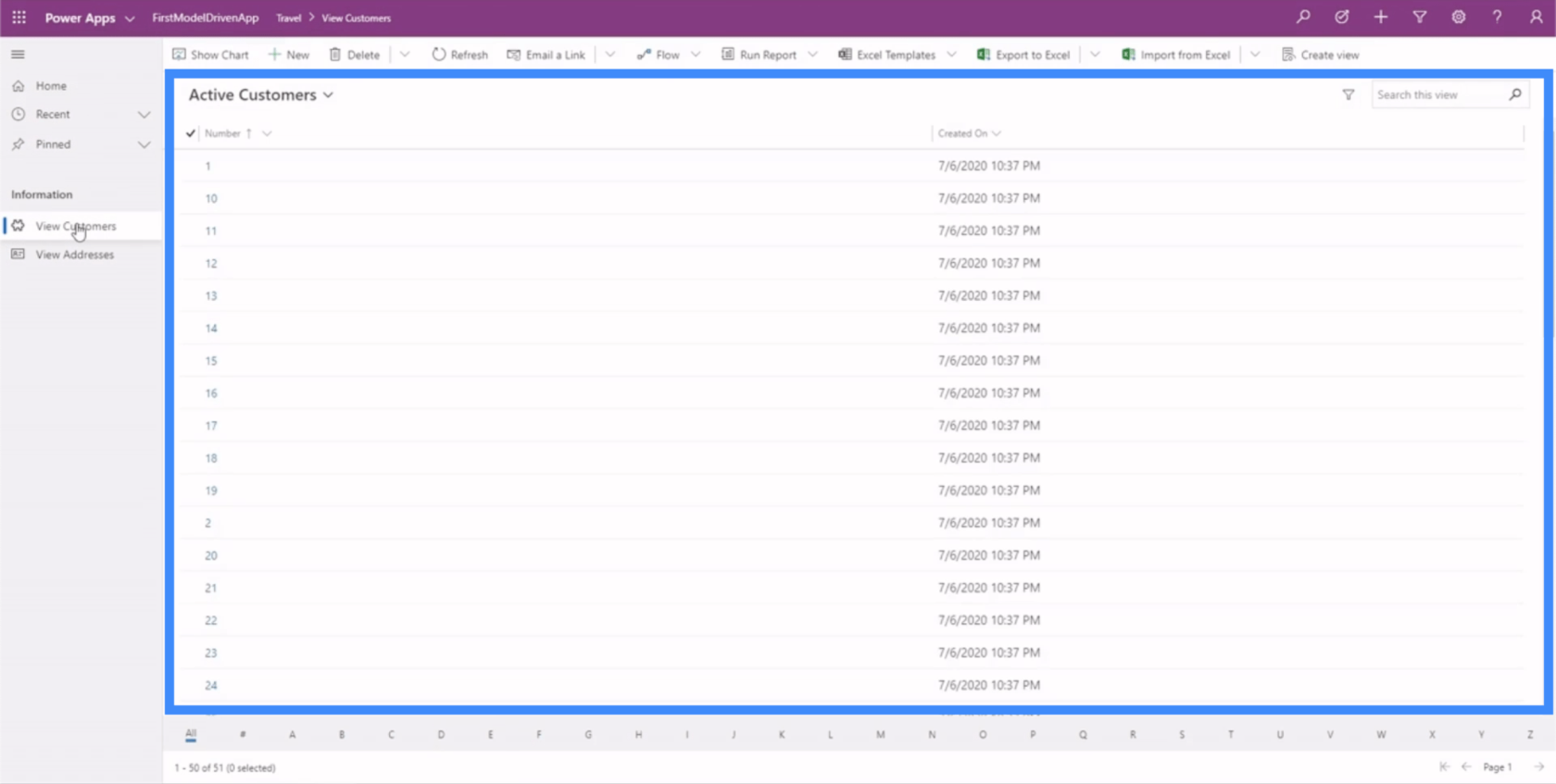Filter by letter M in index bar
This screenshot has height=784, width=1556.
tap(880, 734)
